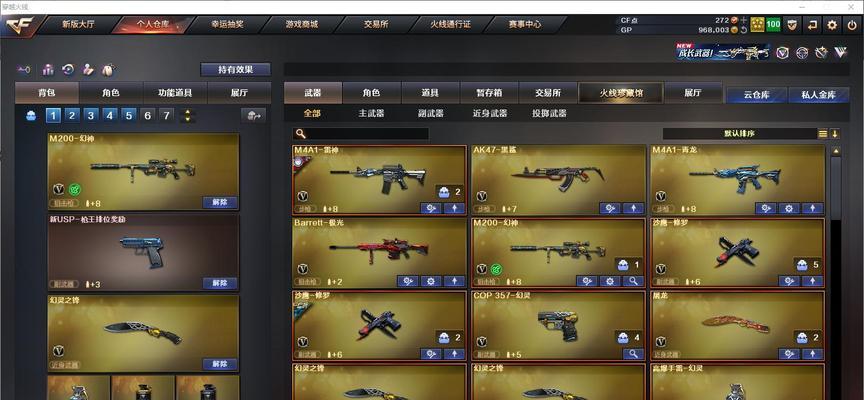Click the blue backpack icon beside slot 1
This screenshot has height=400, width=864.
(x=31, y=116)
